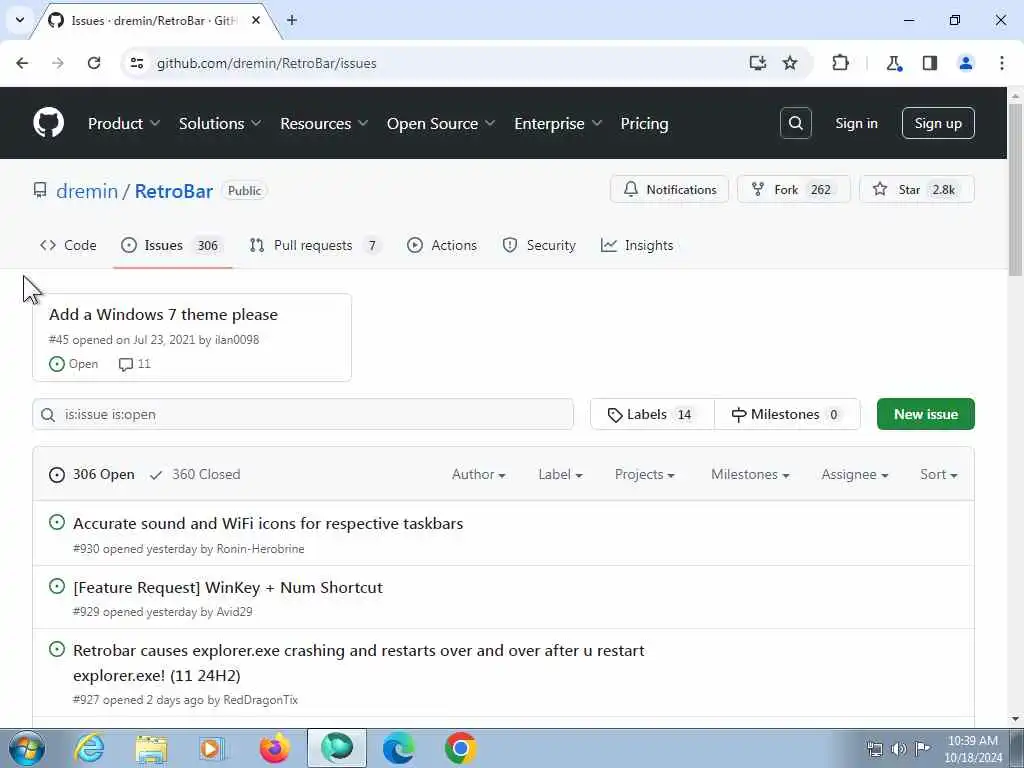The height and width of the screenshot is (768, 1024).
Task: Open the browser extensions puzzle icon
Action: point(840,63)
